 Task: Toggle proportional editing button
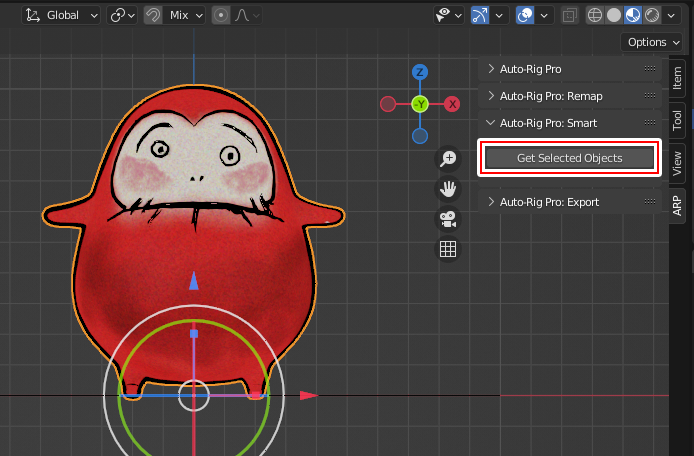220,15
